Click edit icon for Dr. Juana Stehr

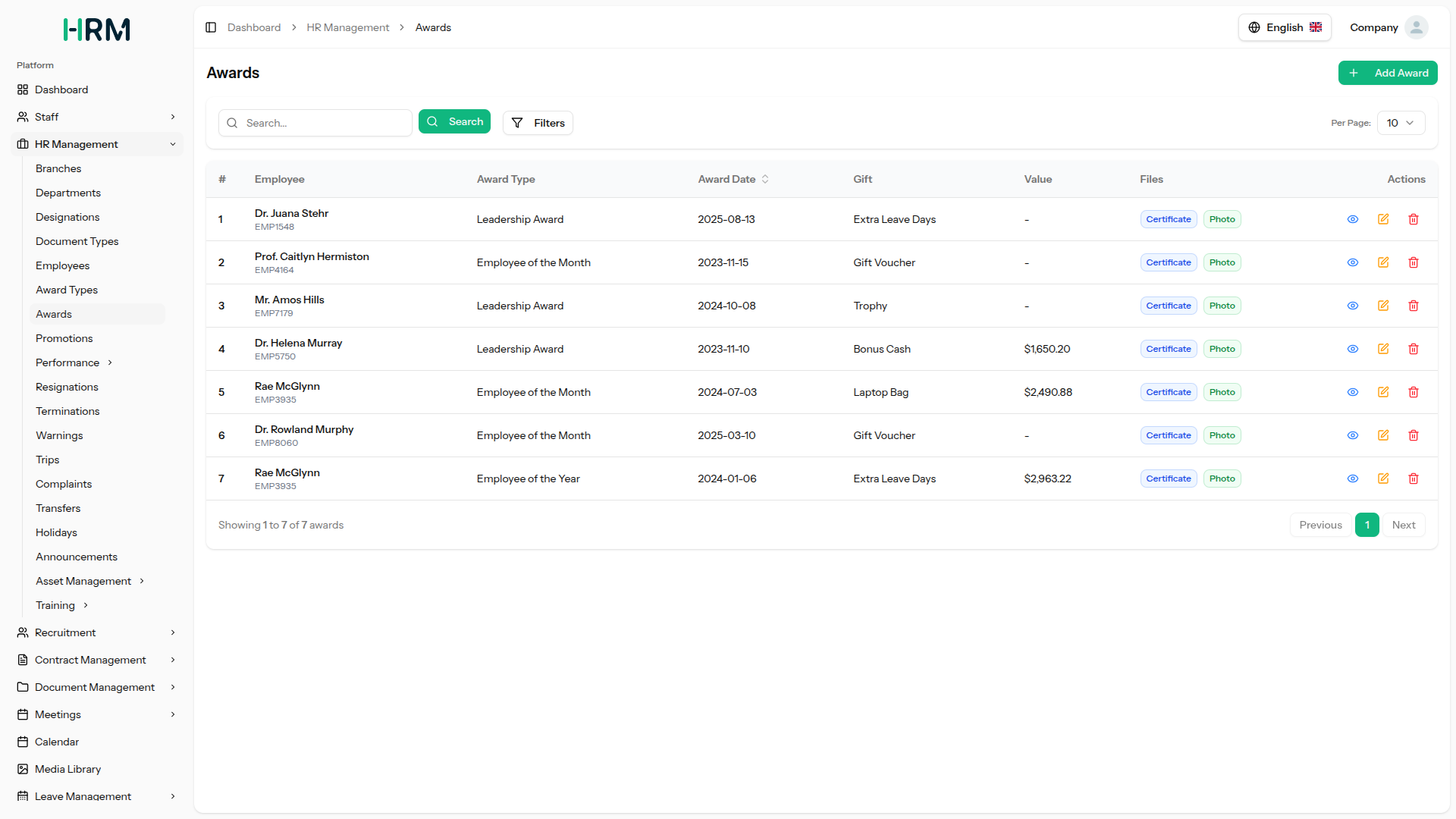click(x=1383, y=219)
